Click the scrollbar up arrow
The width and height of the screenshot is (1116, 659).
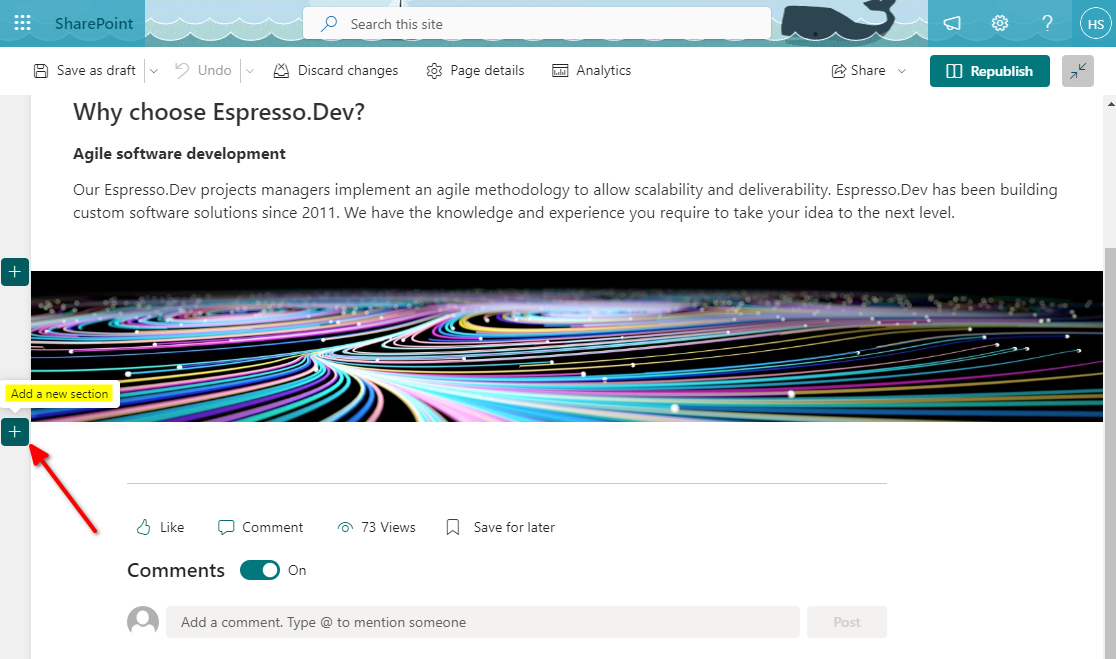pyautogui.click(x=1110, y=104)
